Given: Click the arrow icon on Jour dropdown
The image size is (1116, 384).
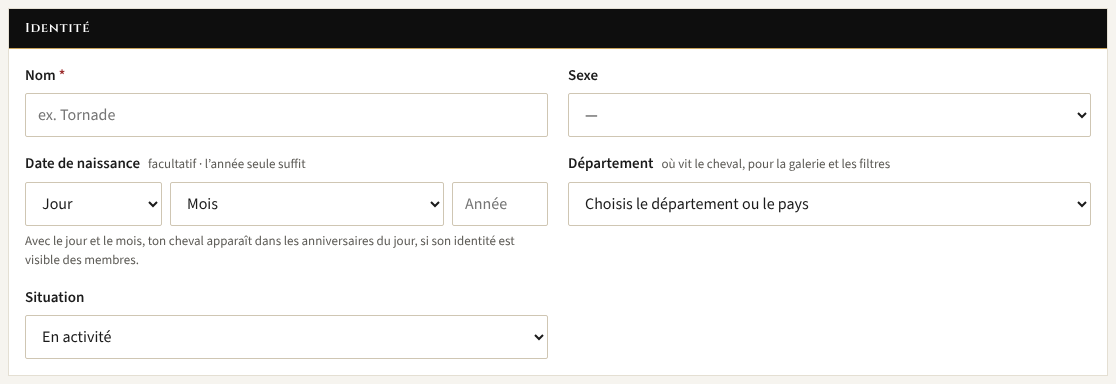Looking at the screenshot, I should click(x=152, y=204).
